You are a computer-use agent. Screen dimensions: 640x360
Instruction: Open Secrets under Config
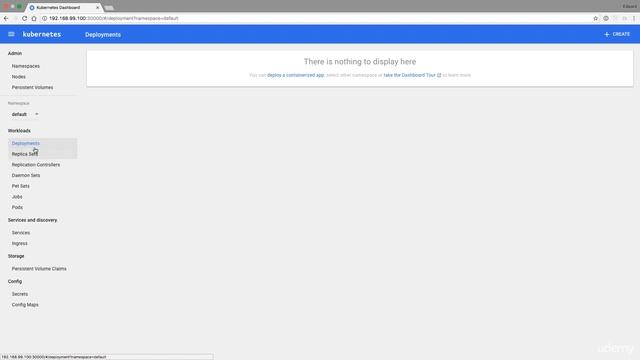pos(20,294)
